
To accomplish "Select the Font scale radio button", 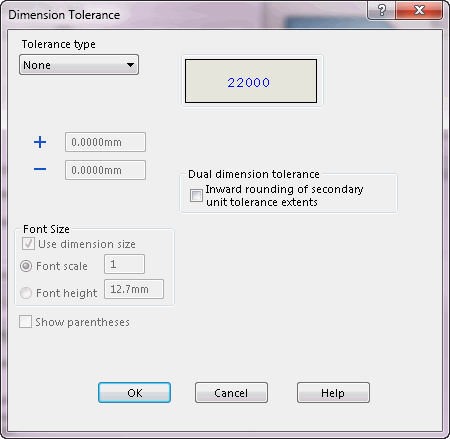I will 26,266.
